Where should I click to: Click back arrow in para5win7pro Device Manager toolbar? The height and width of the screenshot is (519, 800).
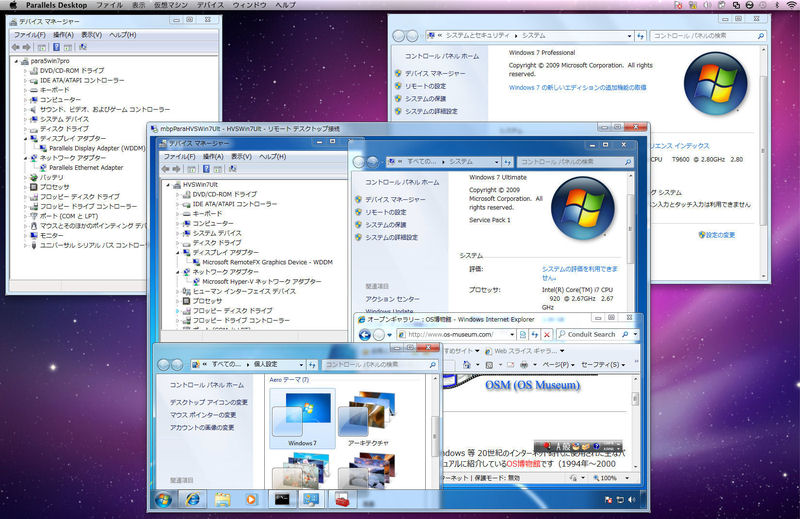(x=16, y=47)
